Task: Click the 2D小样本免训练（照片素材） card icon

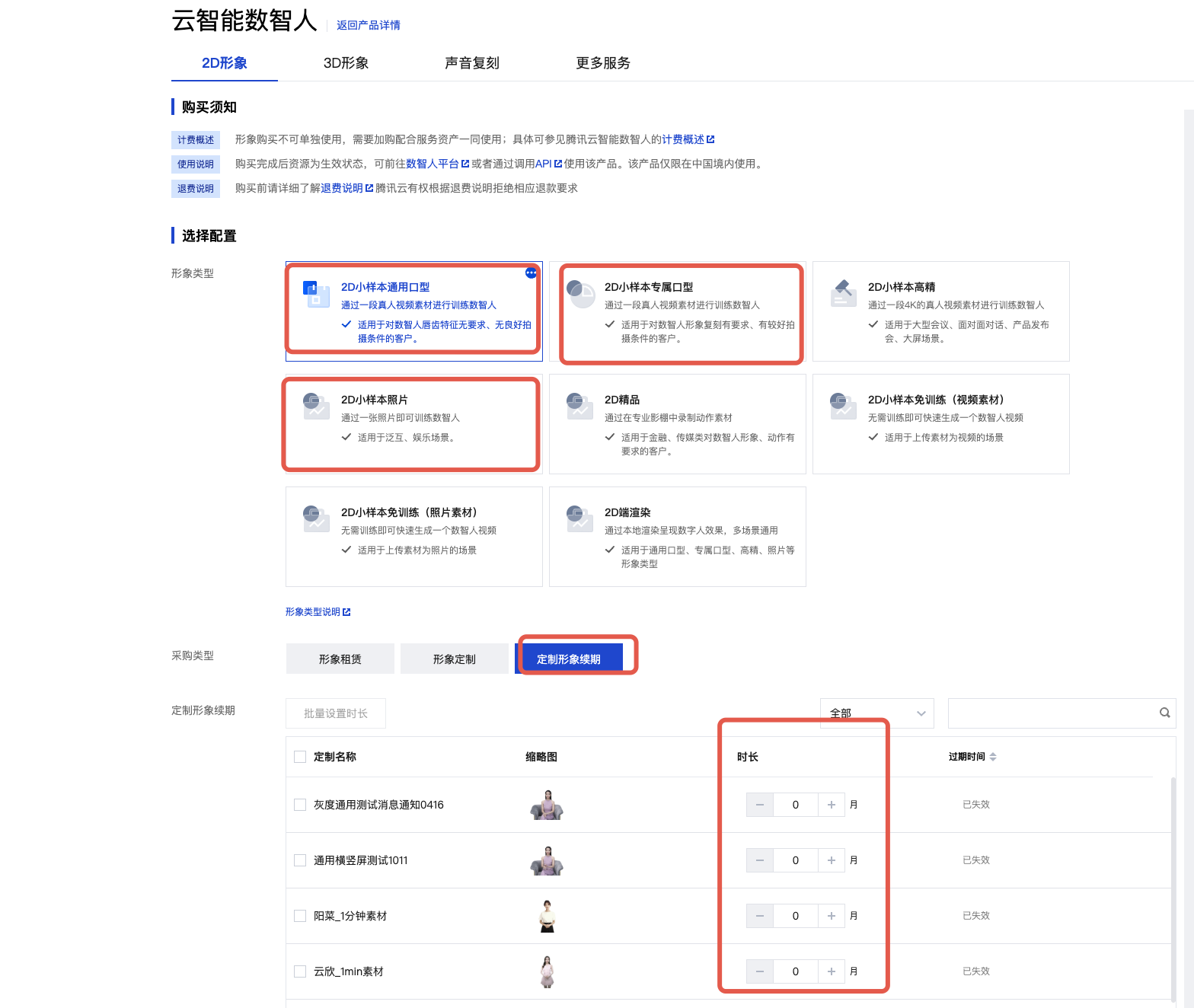Action: (316, 518)
